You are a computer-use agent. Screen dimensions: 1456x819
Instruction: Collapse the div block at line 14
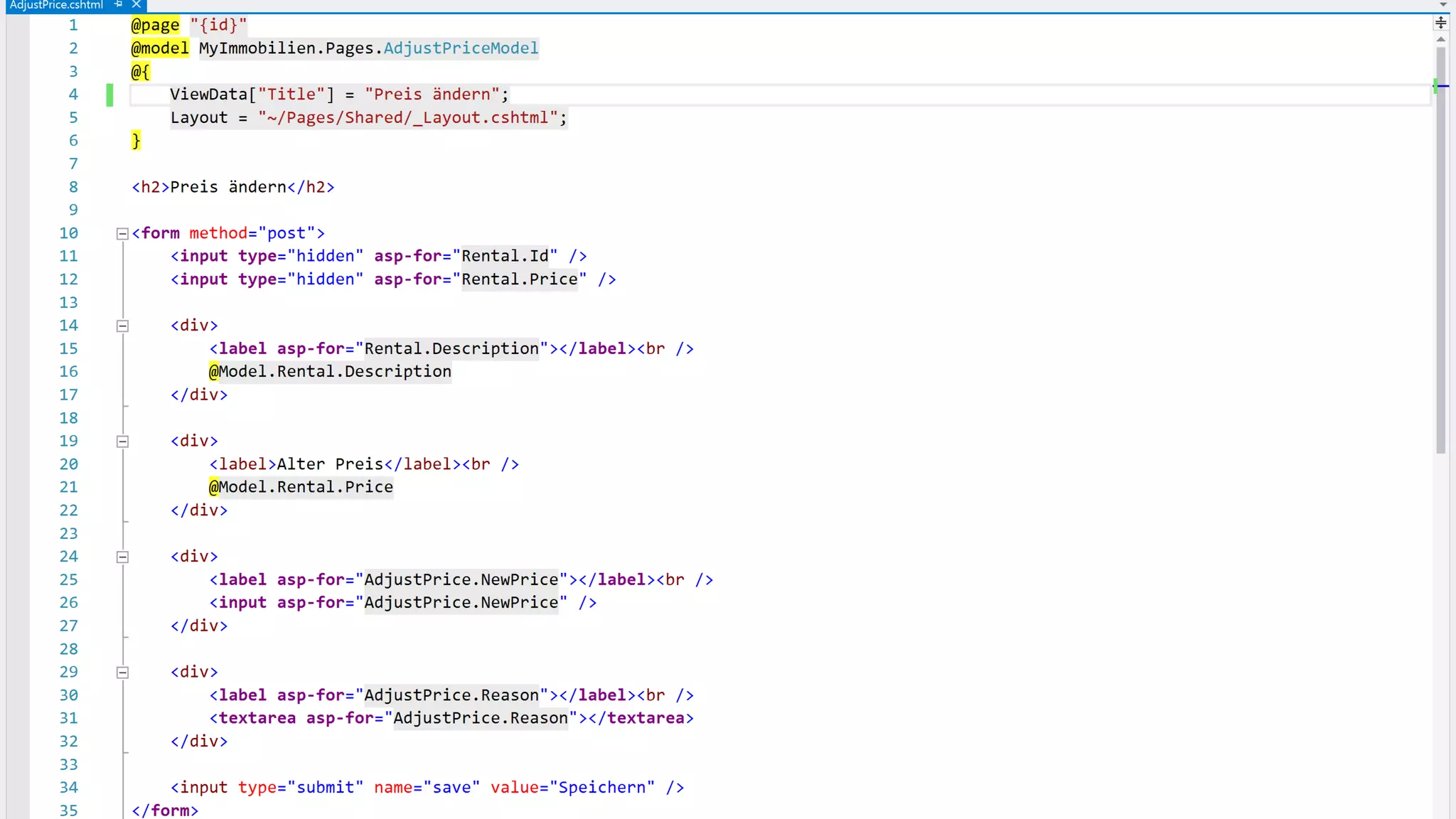click(122, 326)
